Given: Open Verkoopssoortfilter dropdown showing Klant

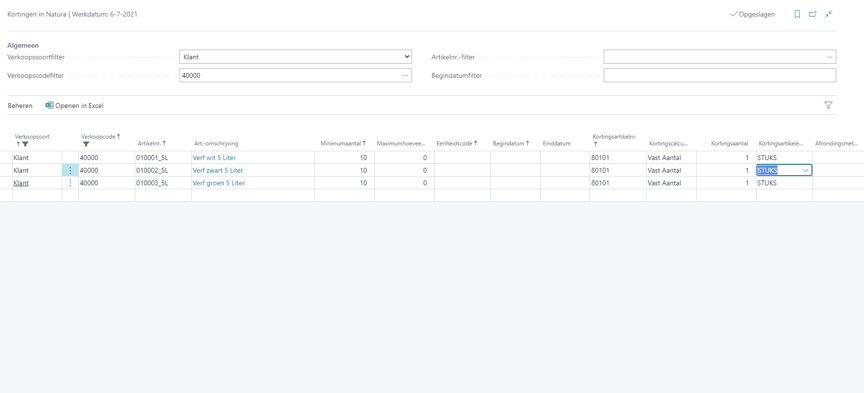Looking at the screenshot, I should [x=295, y=56].
